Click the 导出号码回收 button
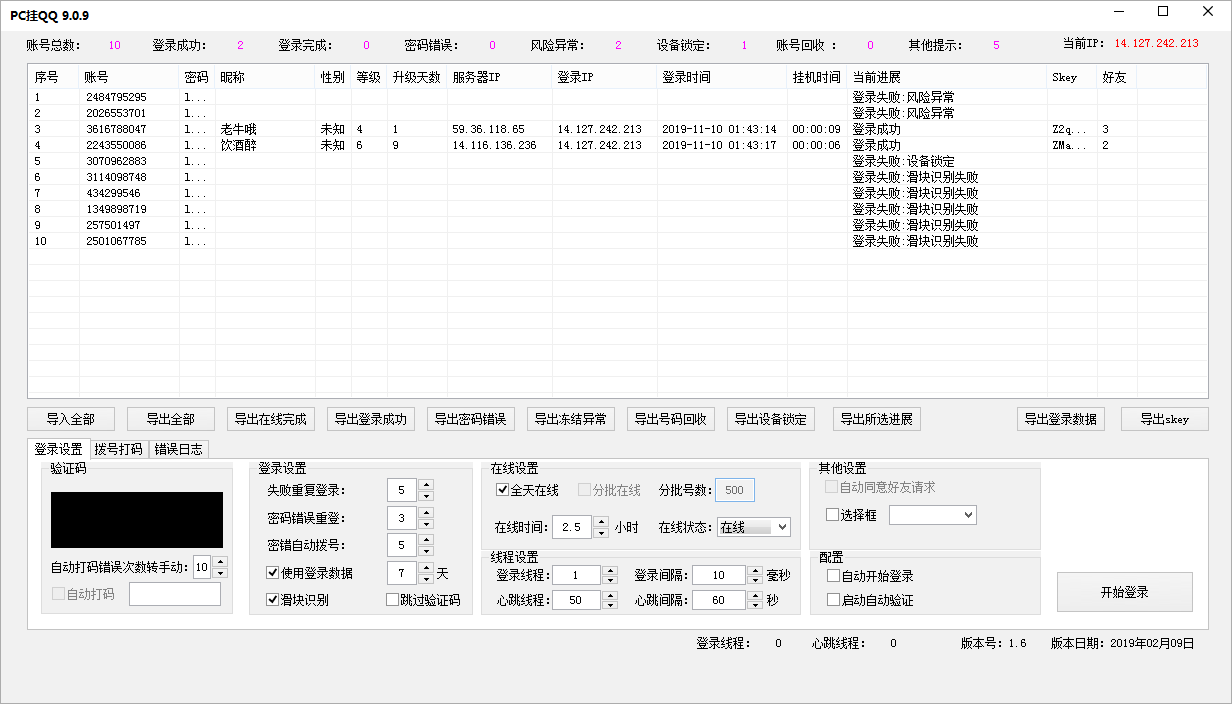Image resolution: width=1232 pixels, height=704 pixels. (x=671, y=419)
